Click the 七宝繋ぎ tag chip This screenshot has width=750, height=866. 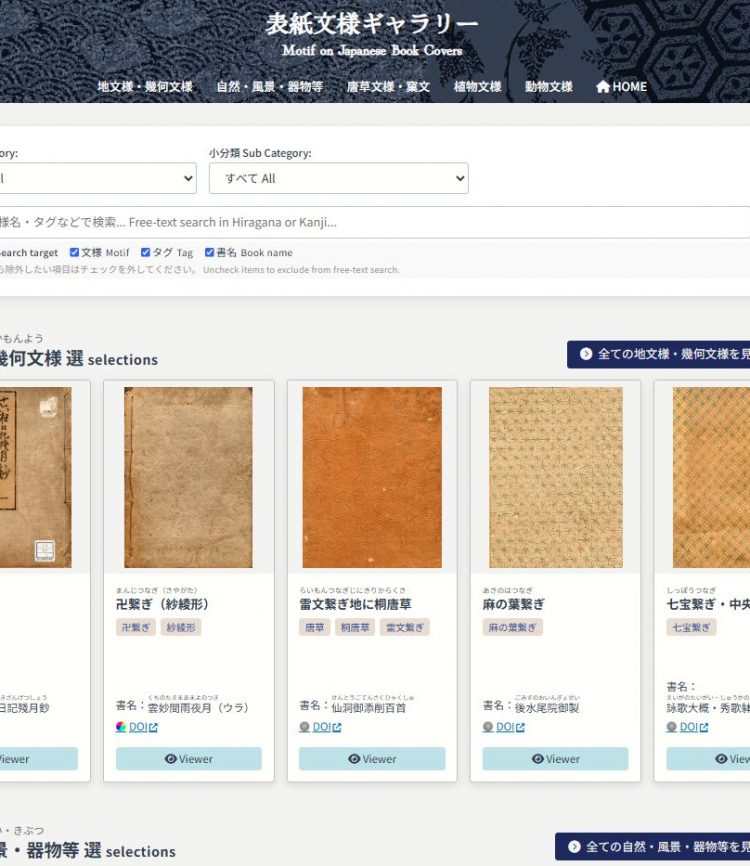coord(691,627)
